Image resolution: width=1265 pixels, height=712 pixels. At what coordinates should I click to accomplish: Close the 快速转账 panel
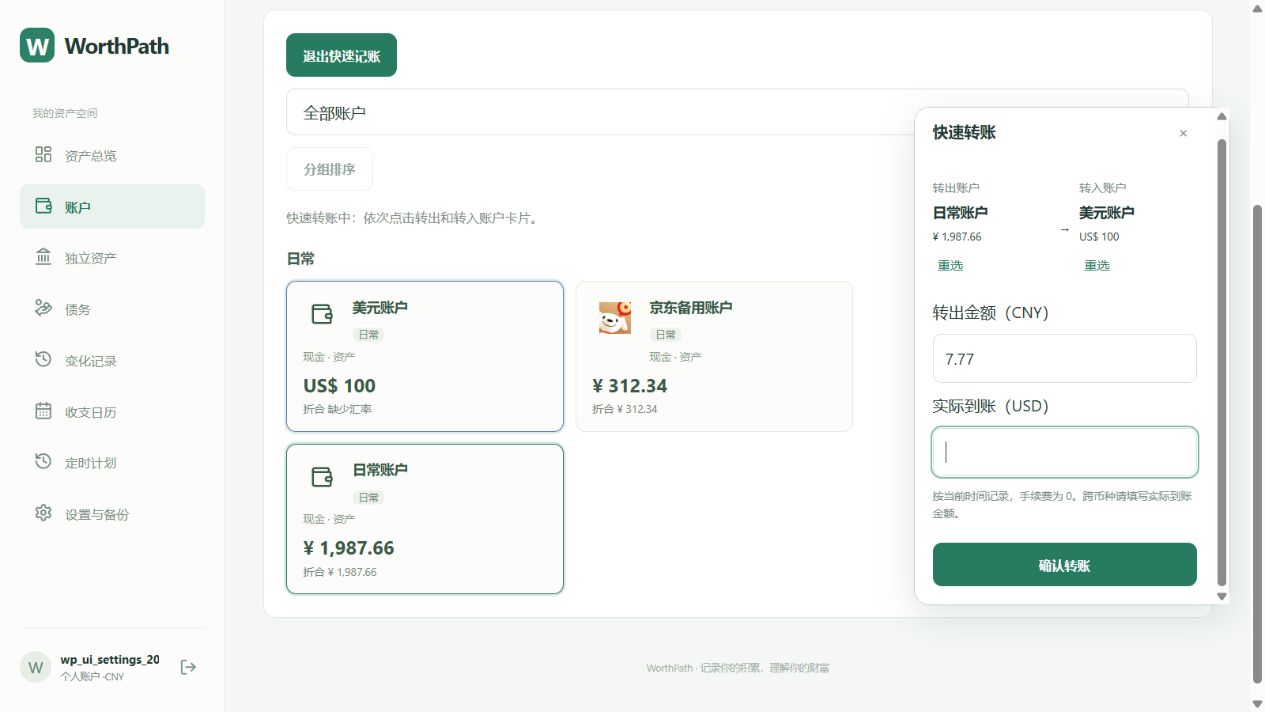click(1183, 133)
